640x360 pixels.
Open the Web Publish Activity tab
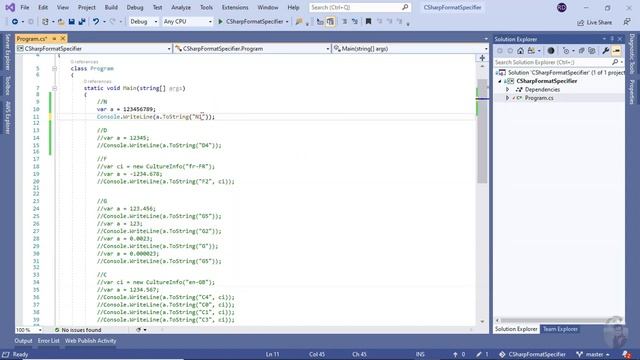[91, 341]
